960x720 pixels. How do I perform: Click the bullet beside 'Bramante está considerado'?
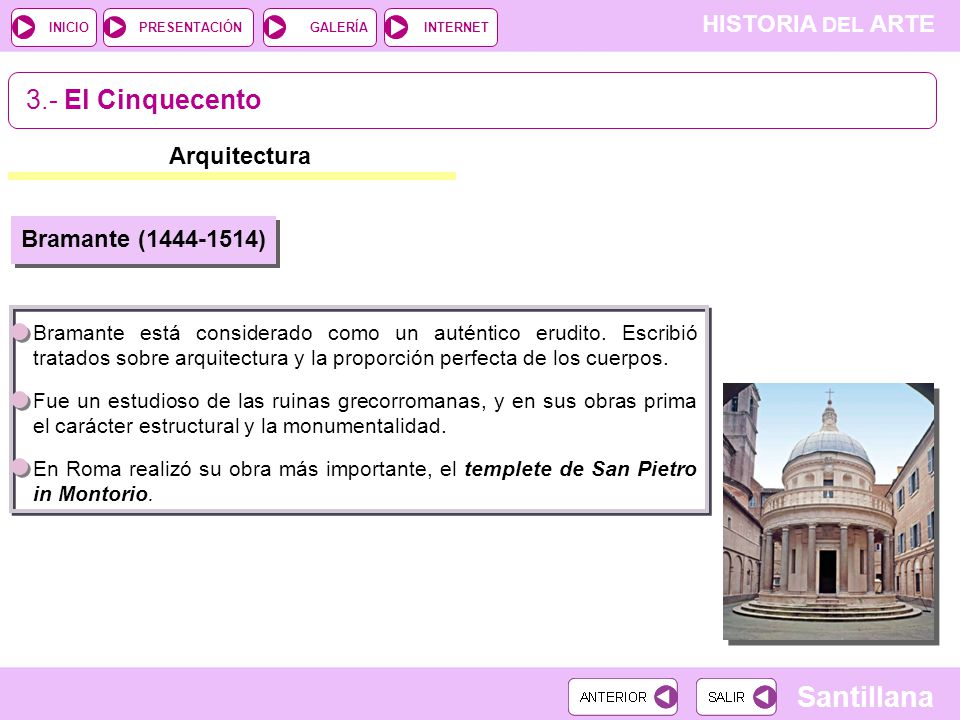tap(21, 333)
